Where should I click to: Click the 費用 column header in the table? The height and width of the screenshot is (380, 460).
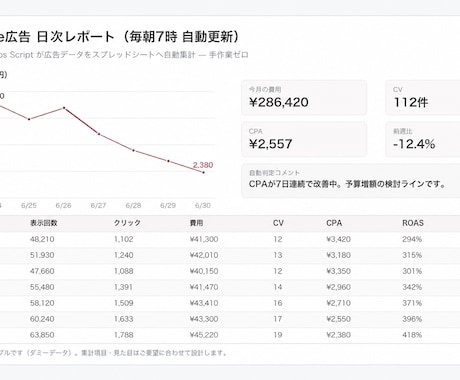pyautogui.click(x=196, y=223)
